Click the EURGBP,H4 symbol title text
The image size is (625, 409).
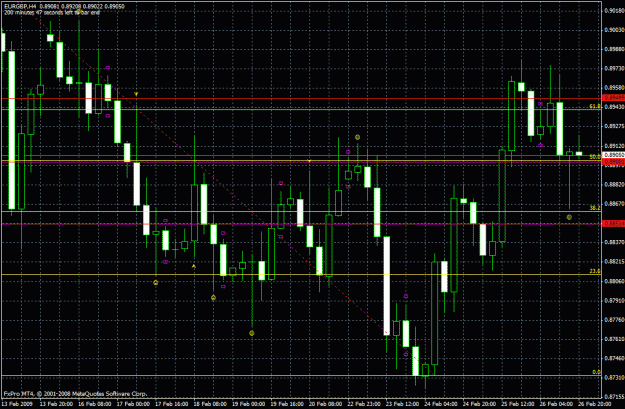coord(20,6)
